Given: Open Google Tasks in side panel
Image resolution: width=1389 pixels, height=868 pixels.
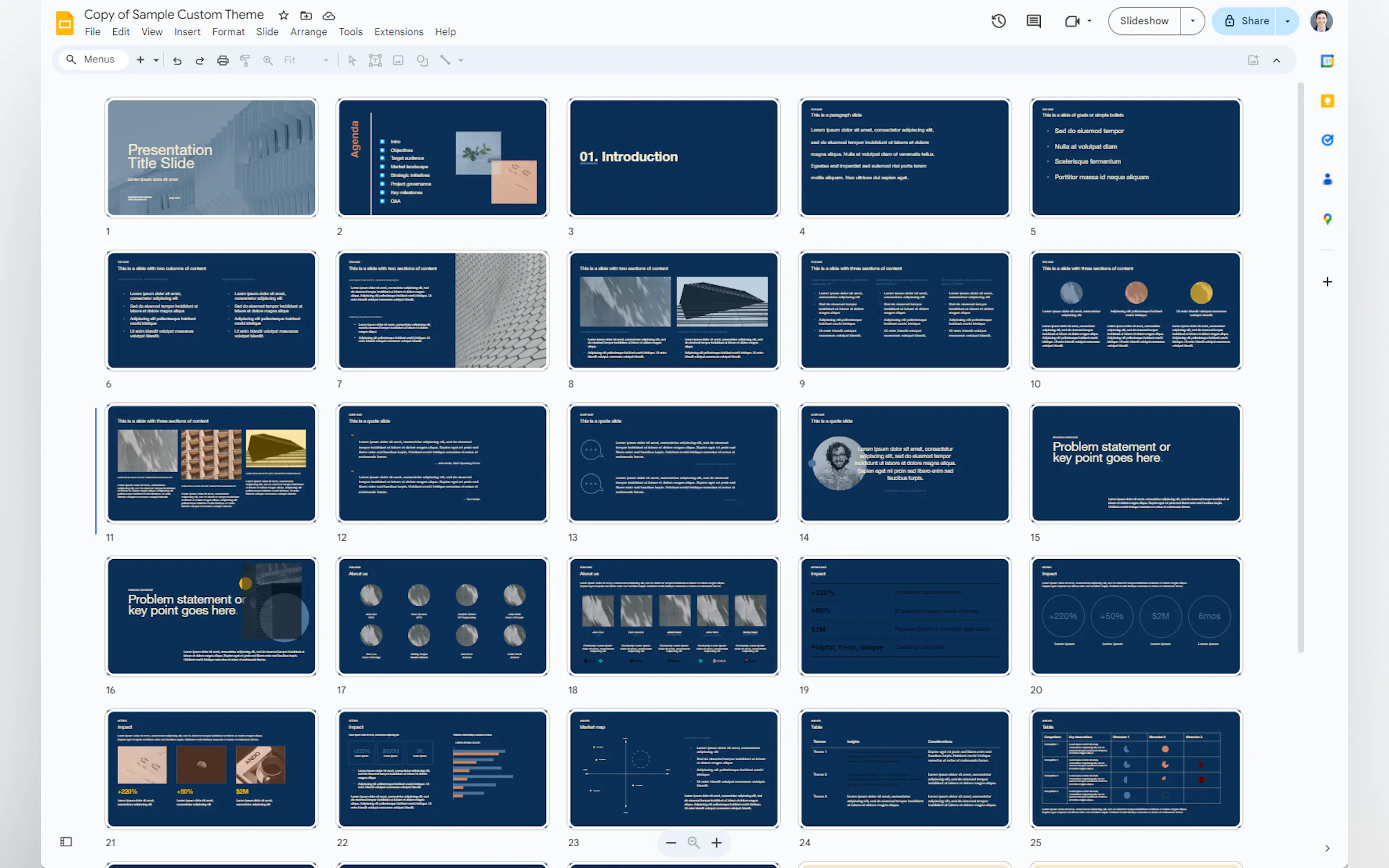Looking at the screenshot, I should click(x=1327, y=139).
